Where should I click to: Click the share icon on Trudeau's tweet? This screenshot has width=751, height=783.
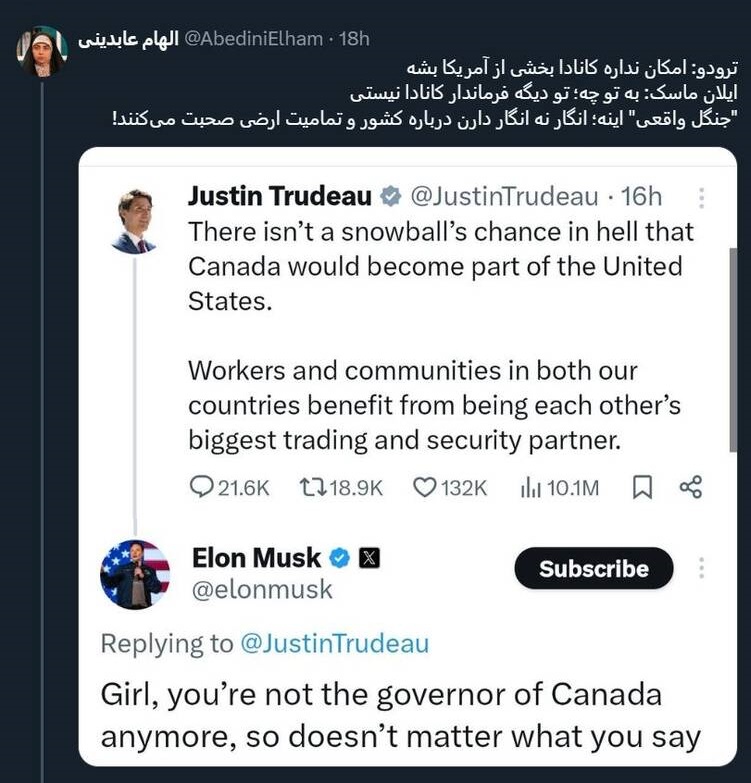click(x=690, y=487)
